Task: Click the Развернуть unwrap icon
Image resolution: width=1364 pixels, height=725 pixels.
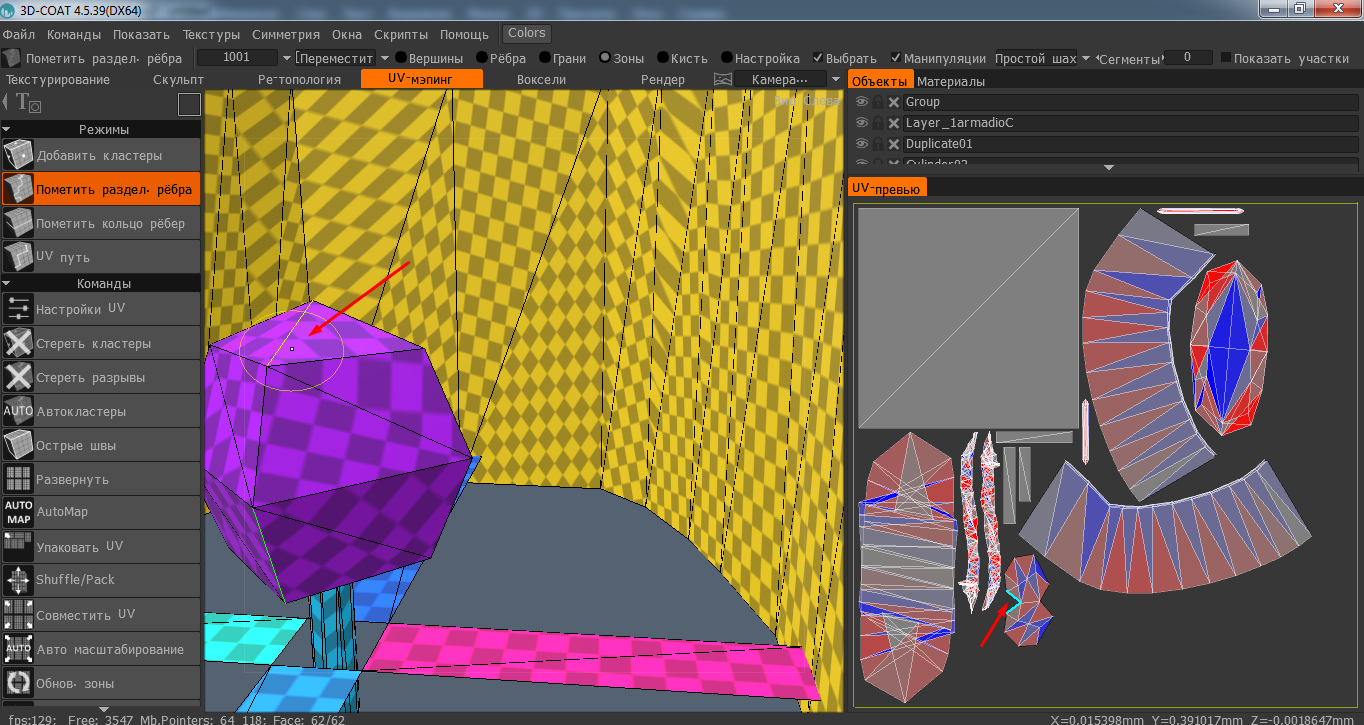Action: click(x=18, y=479)
